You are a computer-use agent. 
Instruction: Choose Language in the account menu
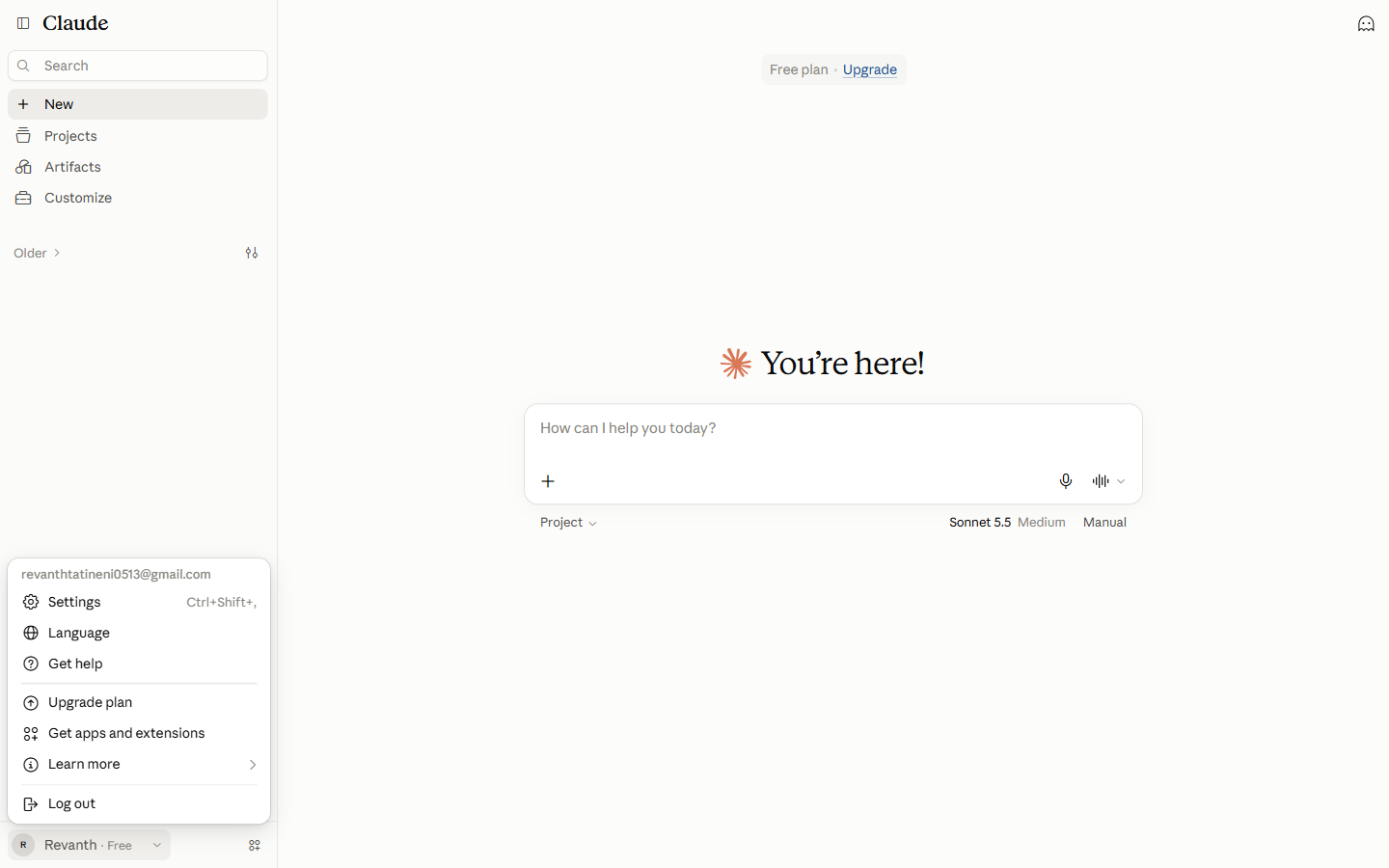[139, 633]
